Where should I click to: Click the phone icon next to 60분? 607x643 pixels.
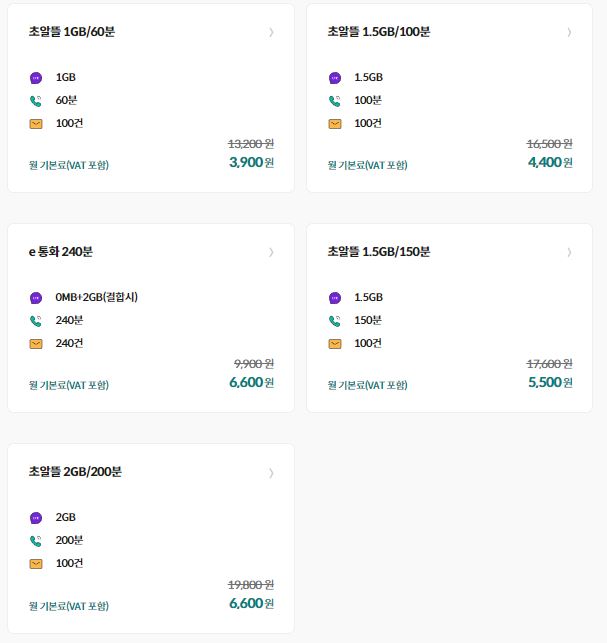pyautogui.click(x=36, y=101)
